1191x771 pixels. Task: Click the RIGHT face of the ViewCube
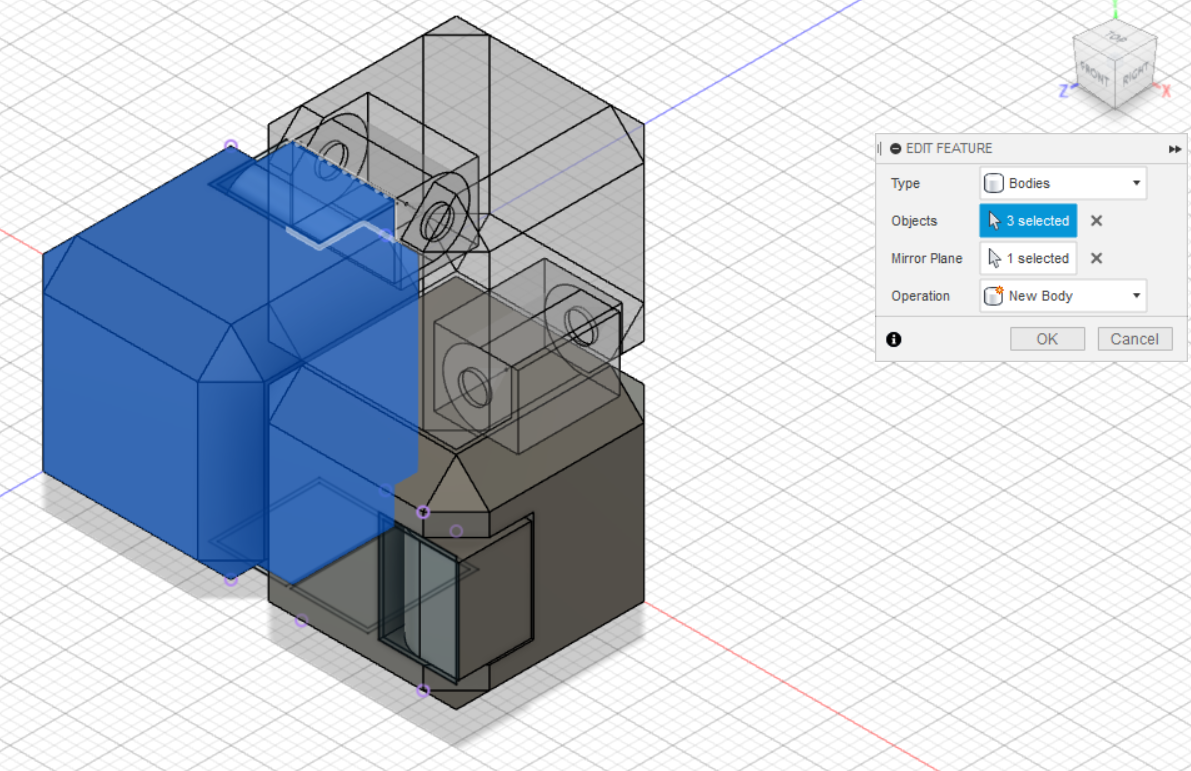coord(1138,75)
